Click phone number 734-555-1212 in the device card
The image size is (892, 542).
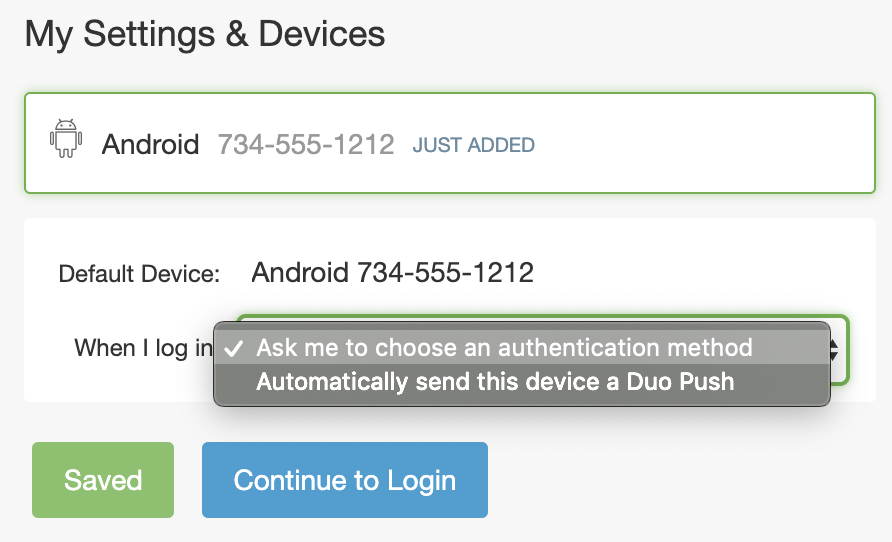point(306,144)
